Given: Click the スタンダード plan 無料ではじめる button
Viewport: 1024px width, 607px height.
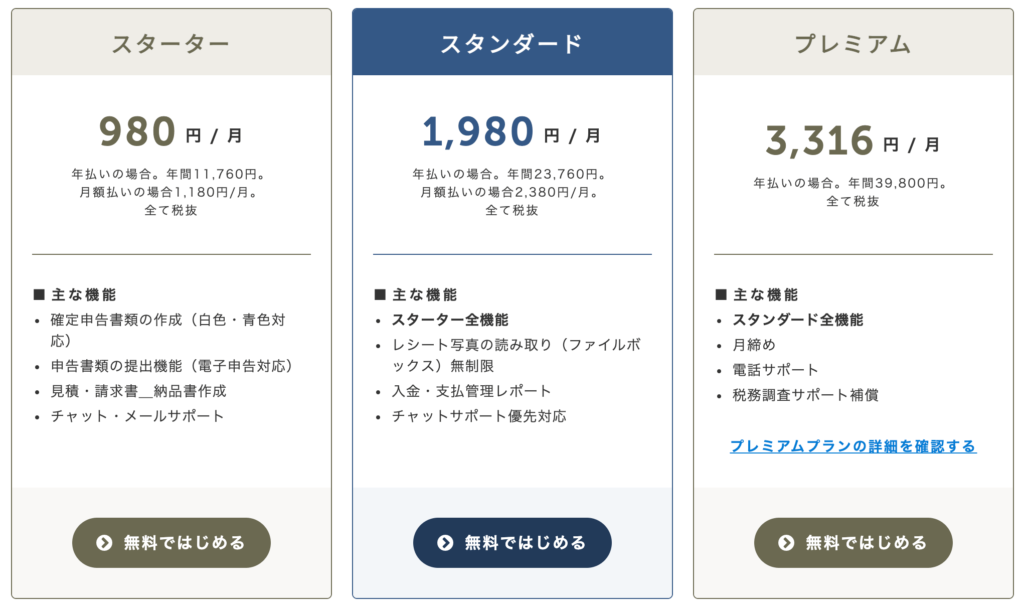Looking at the screenshot, I should point(512,542).
